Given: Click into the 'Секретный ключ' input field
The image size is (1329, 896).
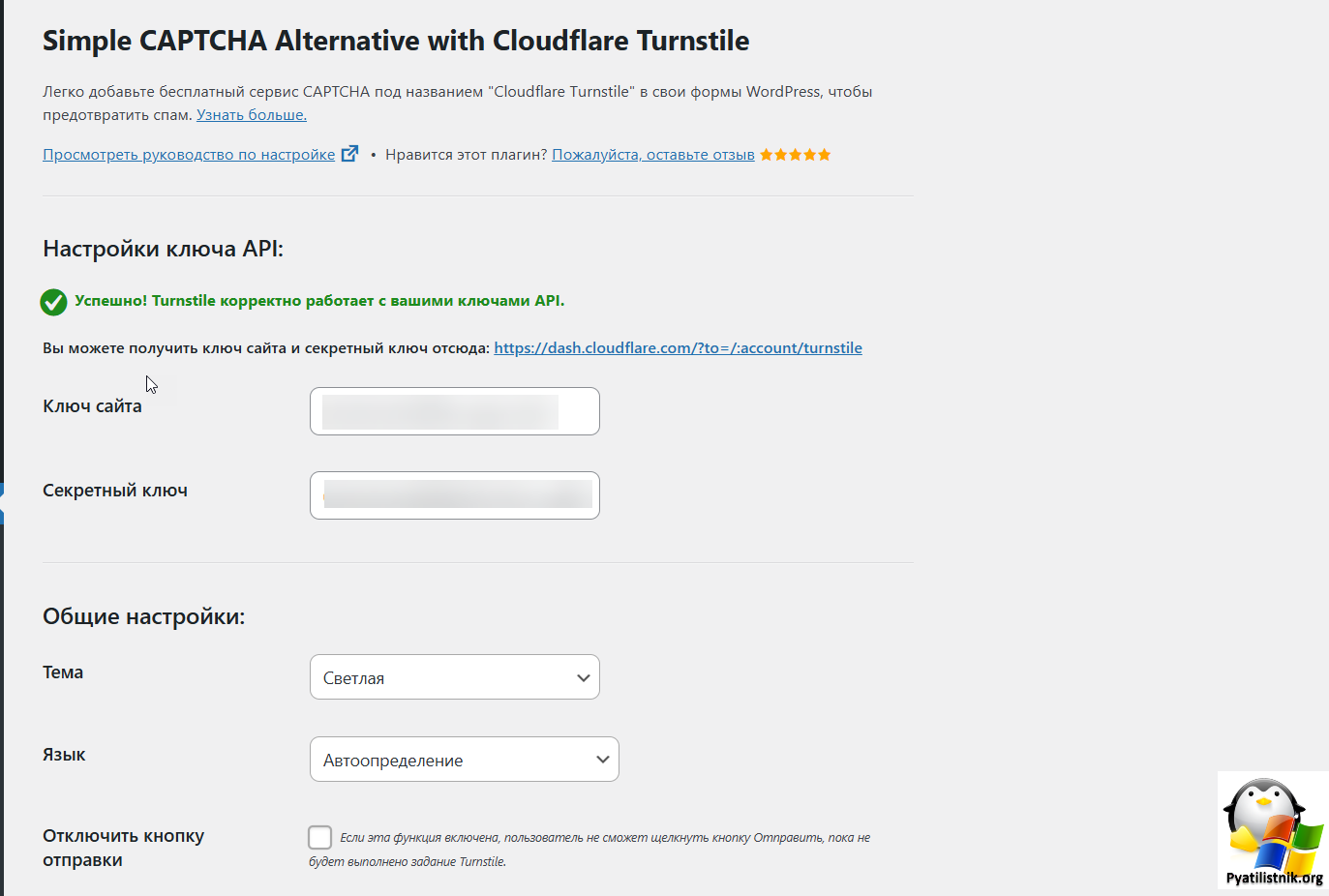Looking at the screenshot, I should 455,495.
